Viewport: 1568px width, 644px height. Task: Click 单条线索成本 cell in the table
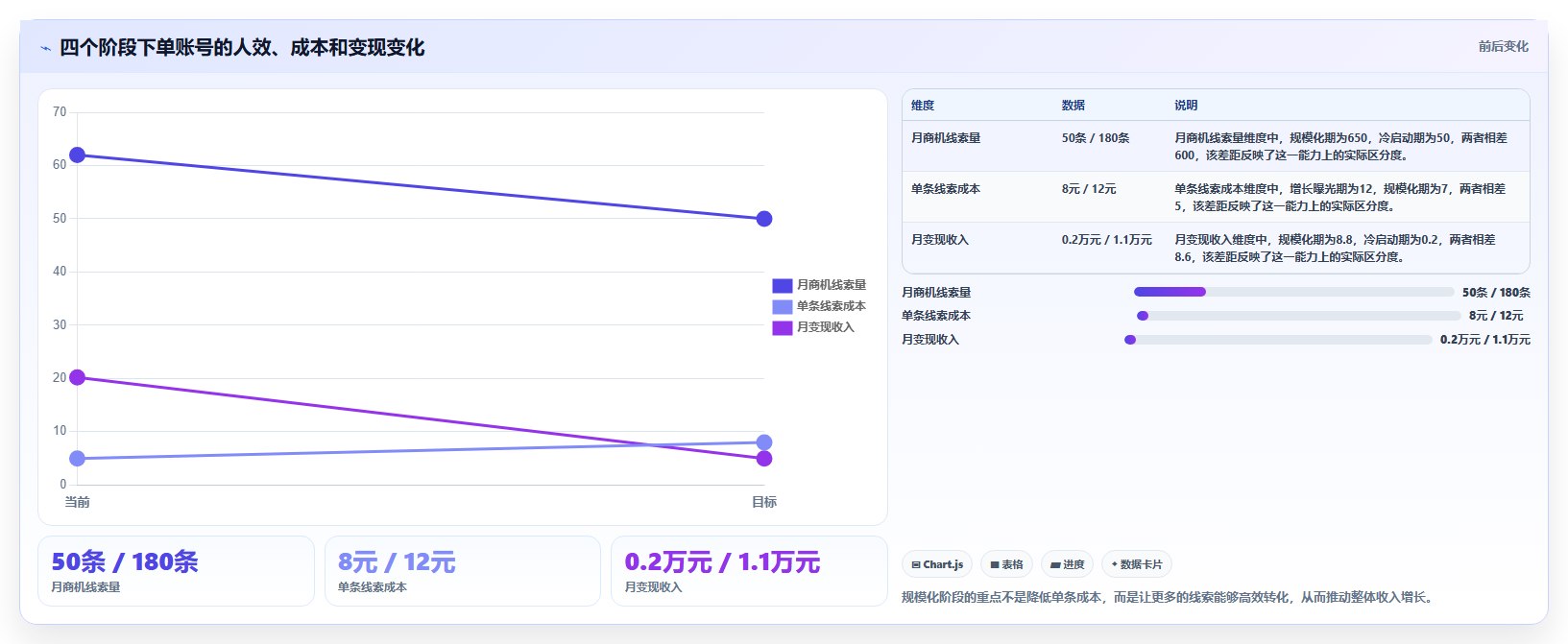tap(946, 189)
